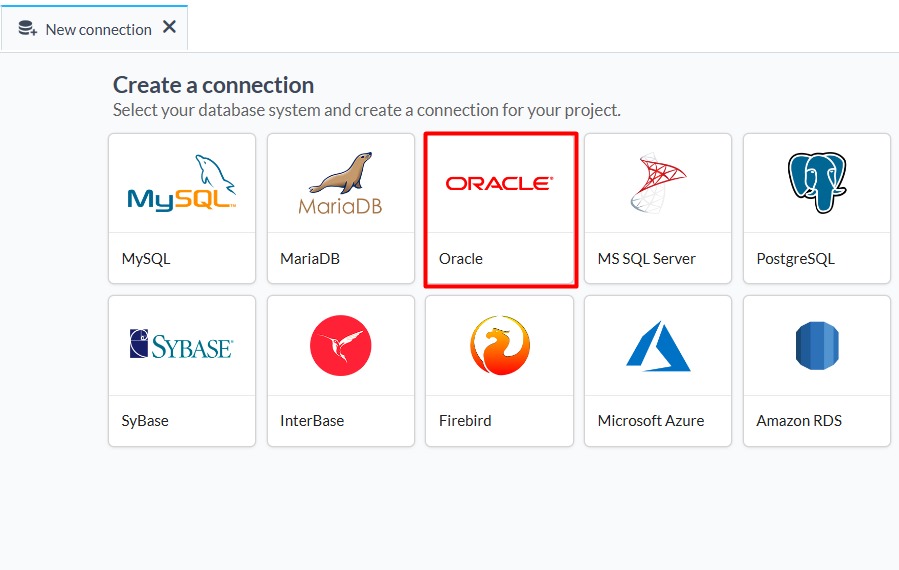899x570 pixels.
Task: Click the red Oracle logo
Action: 499,183
